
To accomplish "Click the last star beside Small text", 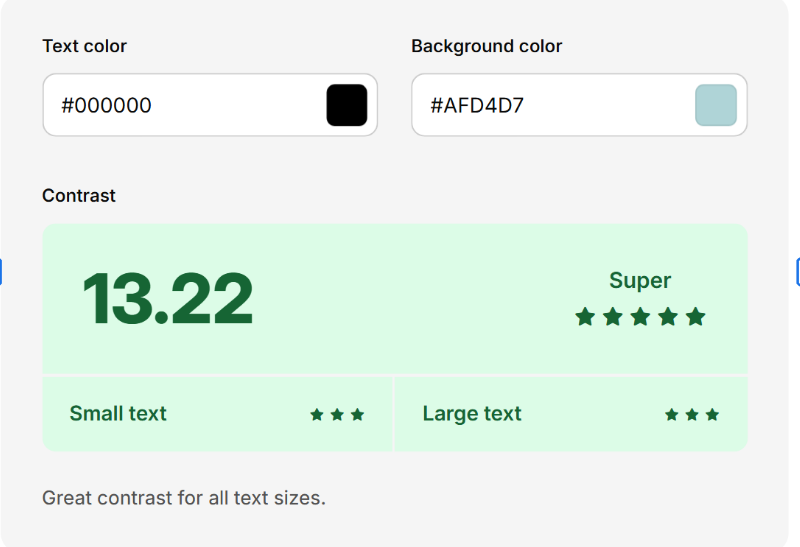I will pyautogui.click(x=358, y=414).
